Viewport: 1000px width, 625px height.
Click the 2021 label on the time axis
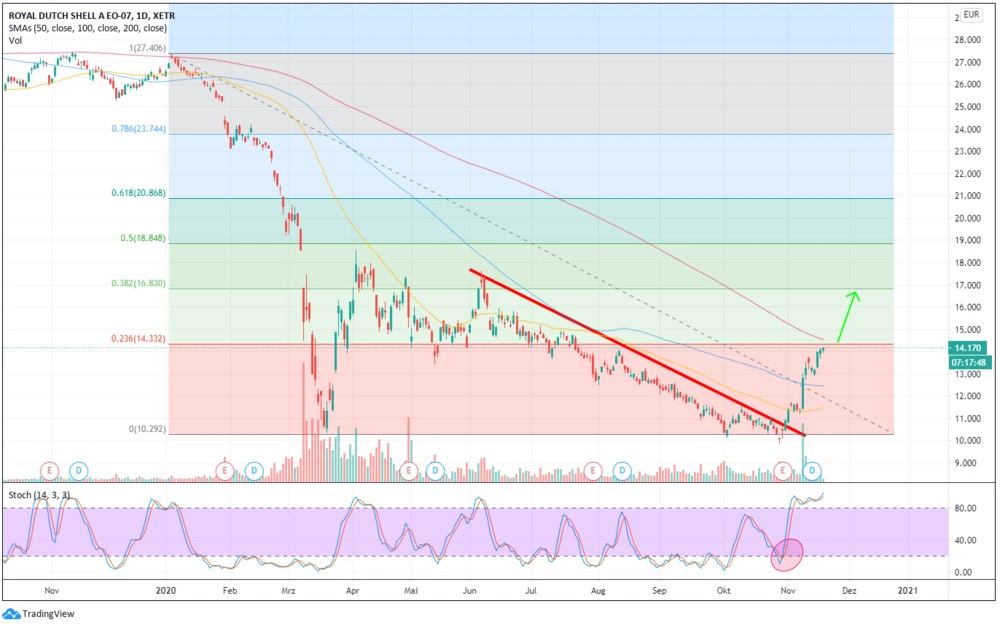click(x=907, y=591)
